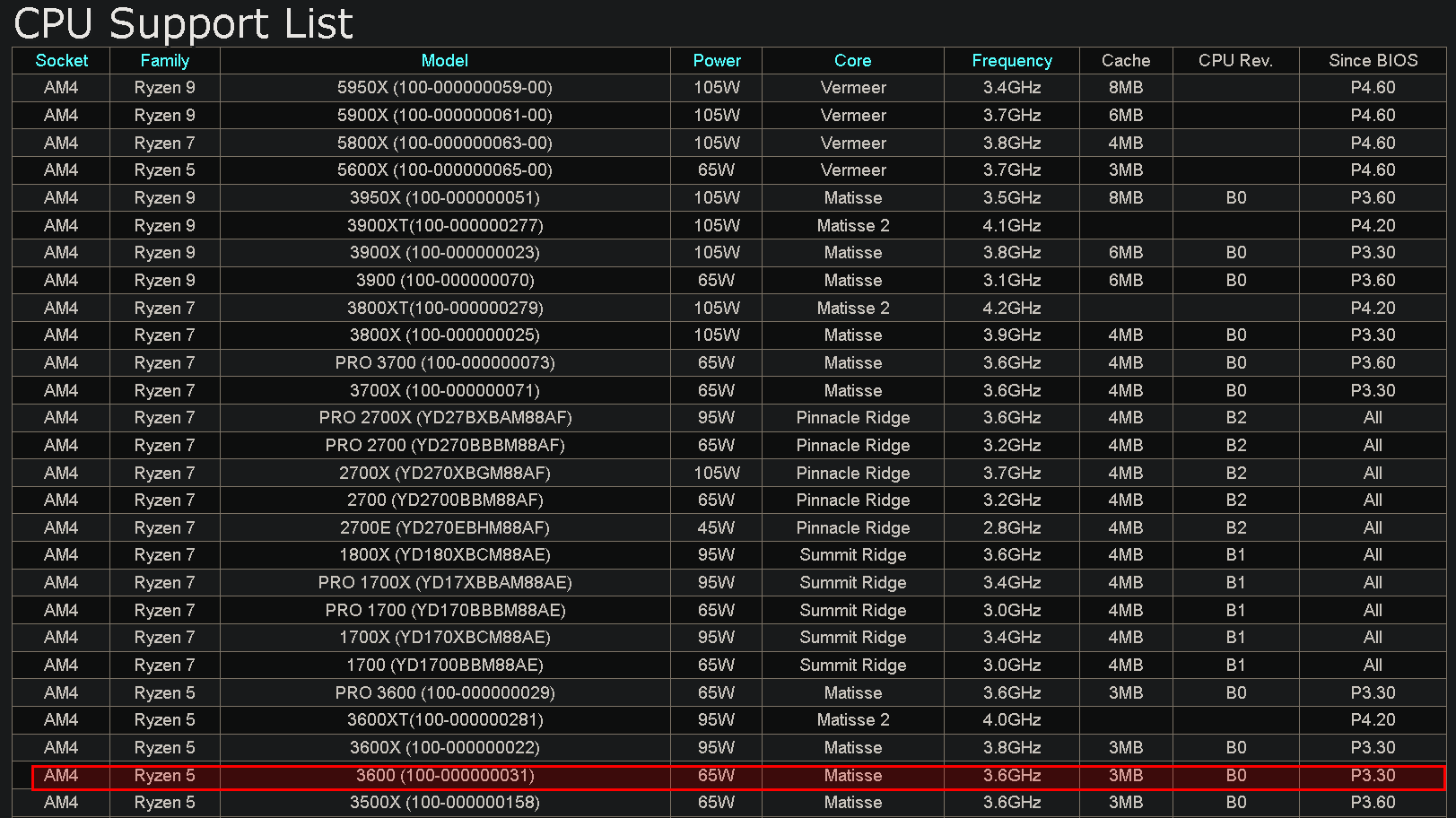Select the 5950X (100-000000059-00) model cell
1456x818 pixels.
[x=445, y=88]
